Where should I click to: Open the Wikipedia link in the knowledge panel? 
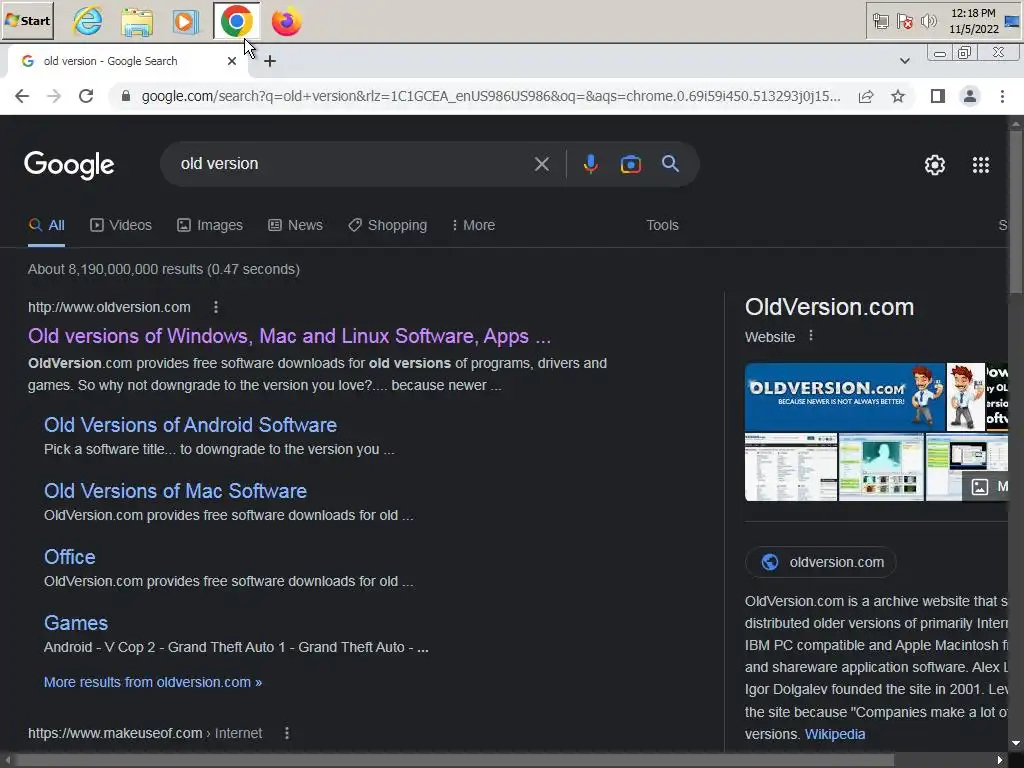(835, 734)
